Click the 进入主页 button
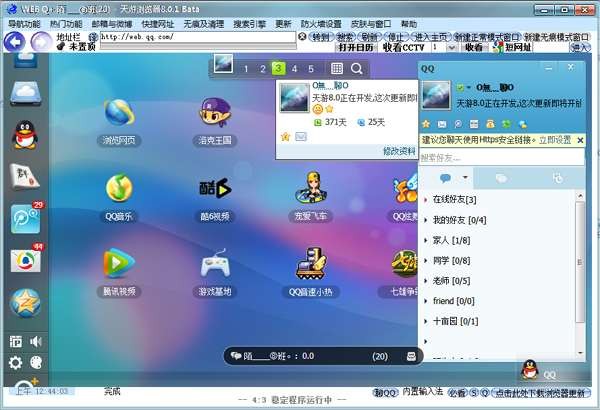 tap(431, 37)
